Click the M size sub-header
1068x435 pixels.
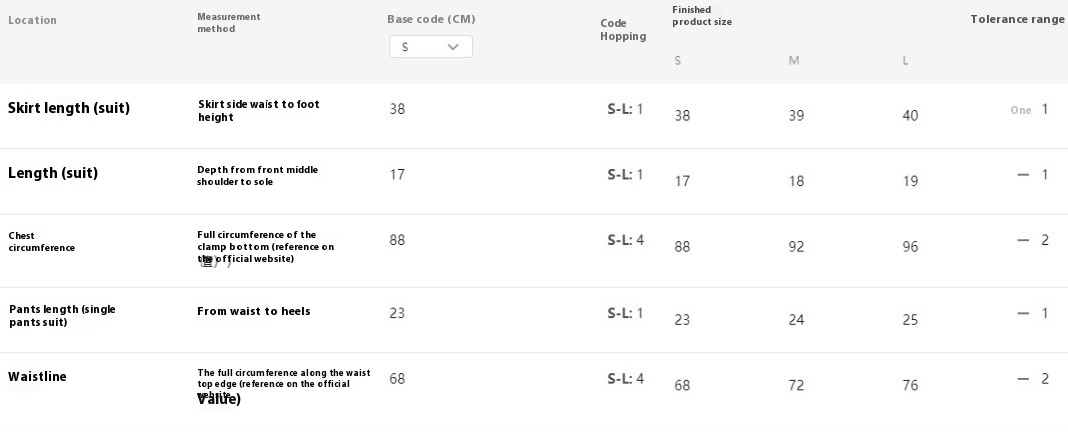[x=794, y=61]
